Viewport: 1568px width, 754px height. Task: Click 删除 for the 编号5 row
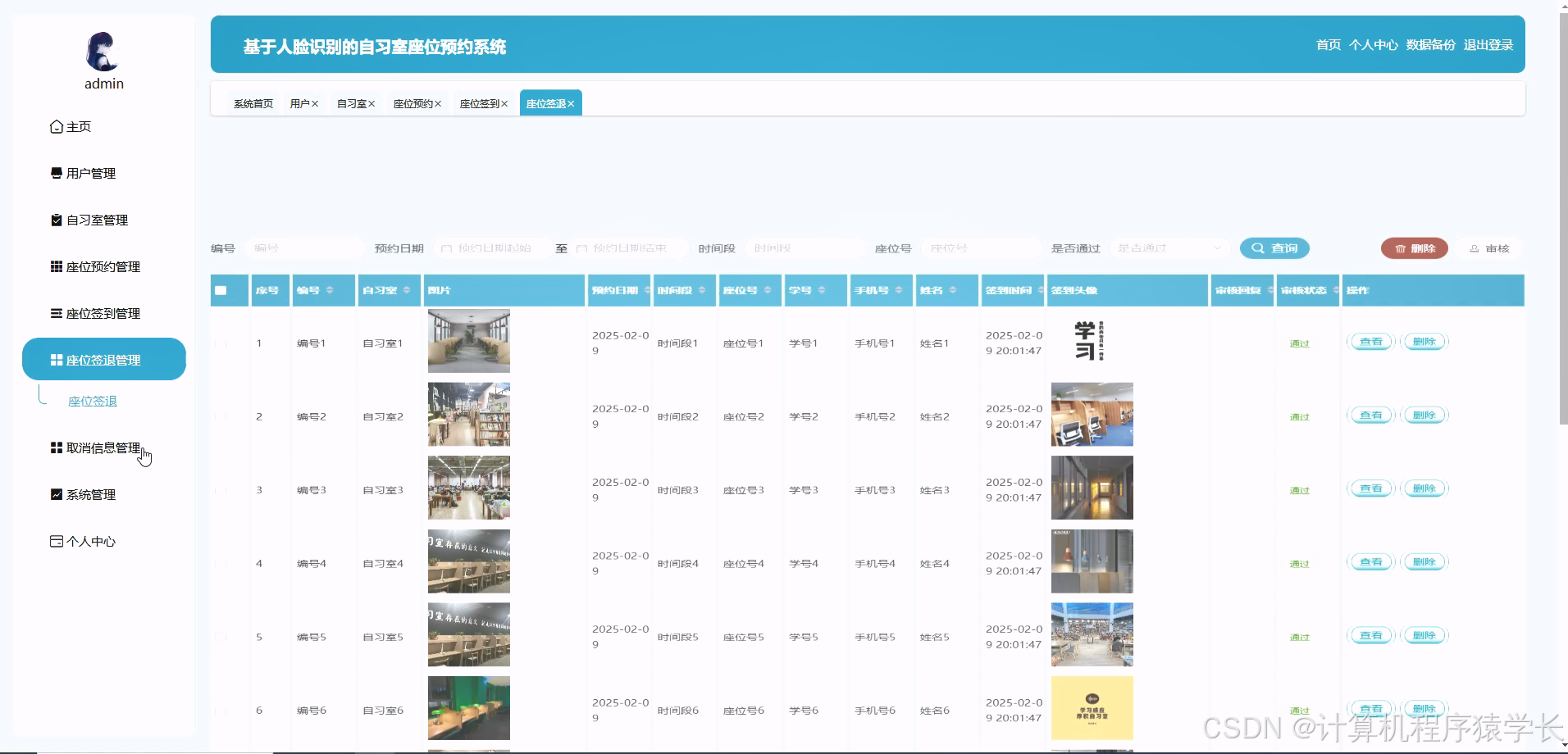pyautogui.click(x=1424, y=635)
